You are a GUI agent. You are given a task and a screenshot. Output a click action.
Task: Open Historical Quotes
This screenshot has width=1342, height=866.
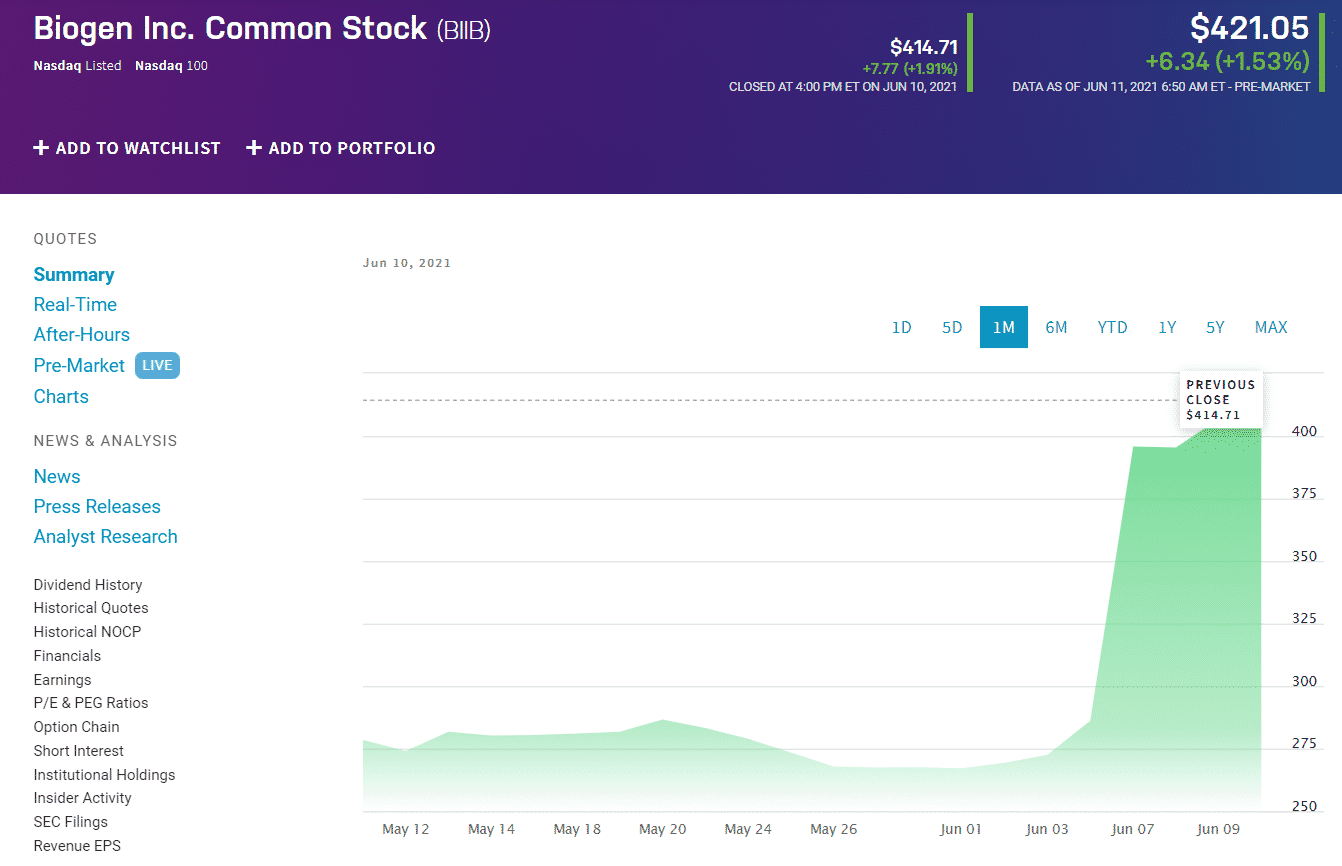point(91,608)
